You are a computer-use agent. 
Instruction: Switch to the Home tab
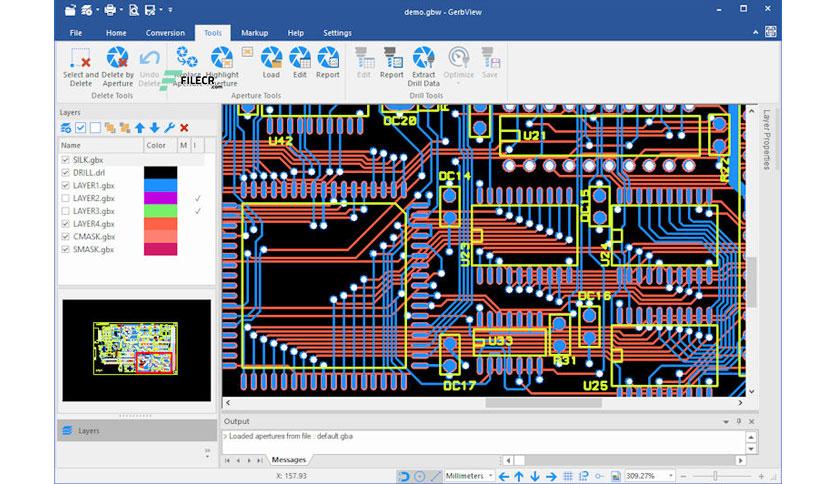116,33
